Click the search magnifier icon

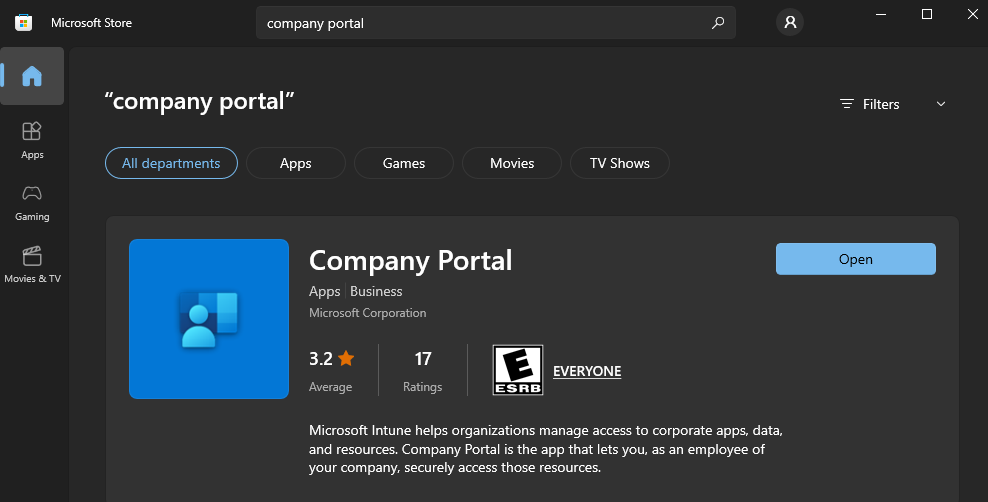[x=718, y=23]
